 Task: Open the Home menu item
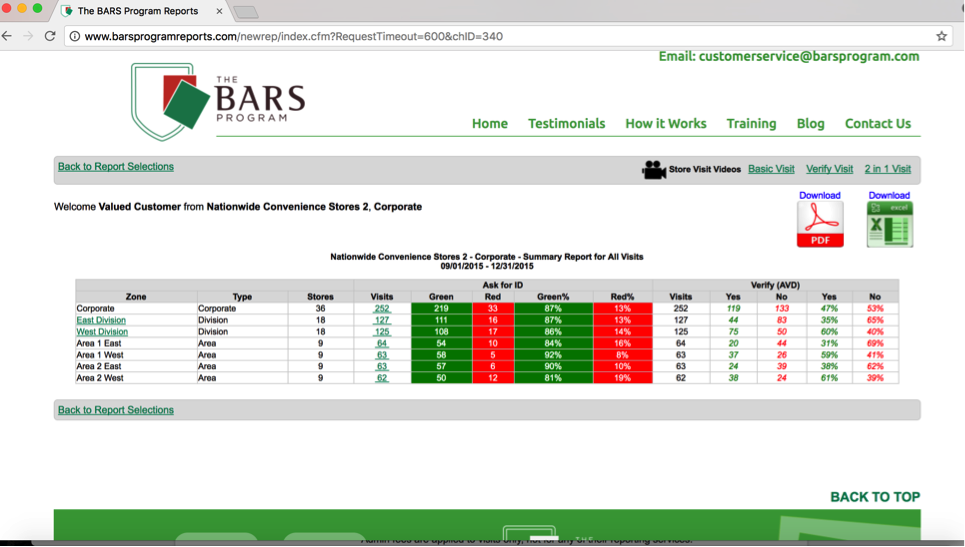point(490,124)
